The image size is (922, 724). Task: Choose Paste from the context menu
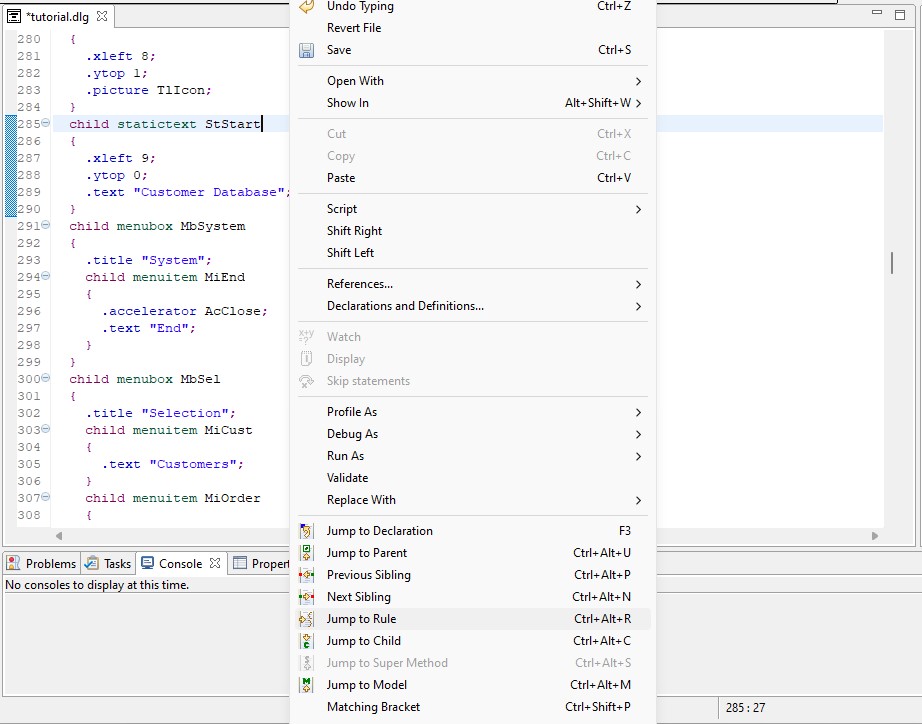pos(341,178)
